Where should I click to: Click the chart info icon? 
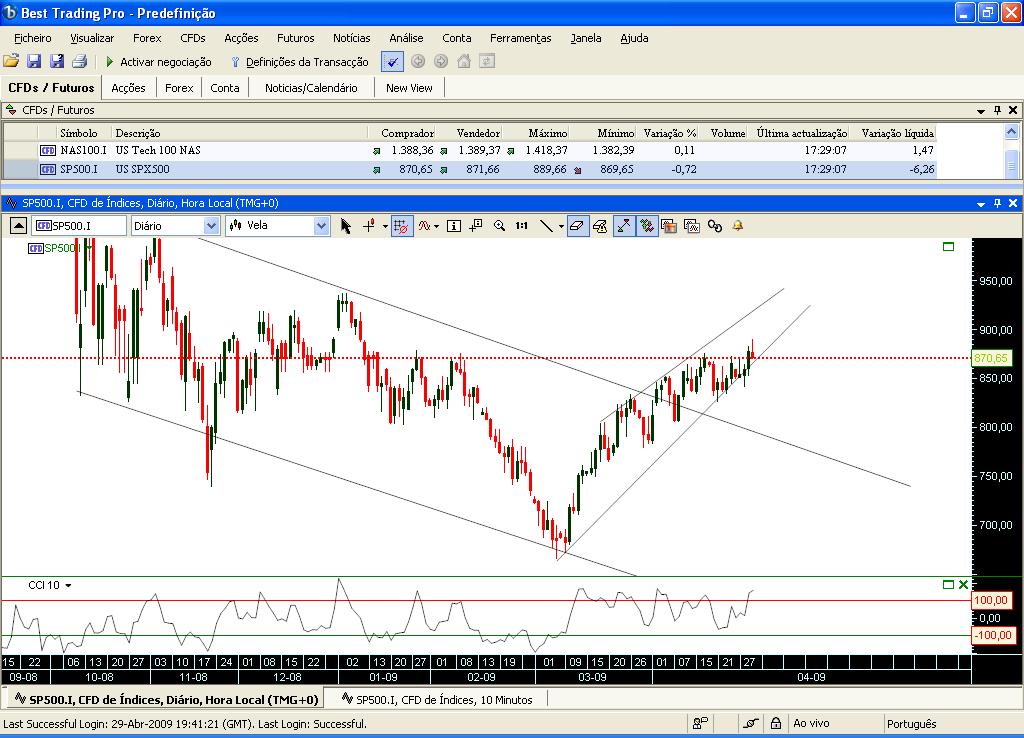click(x=454, y=226)
